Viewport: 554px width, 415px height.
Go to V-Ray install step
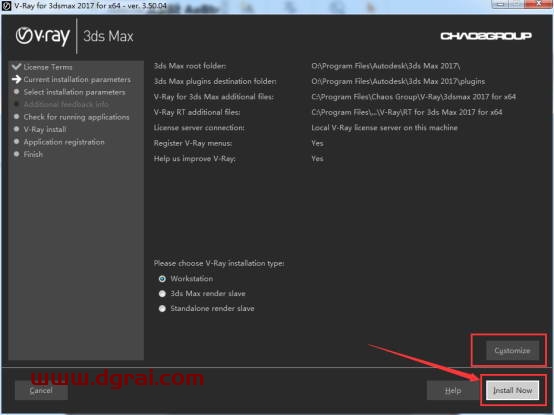pyautogui.click(x=45, y=129)
